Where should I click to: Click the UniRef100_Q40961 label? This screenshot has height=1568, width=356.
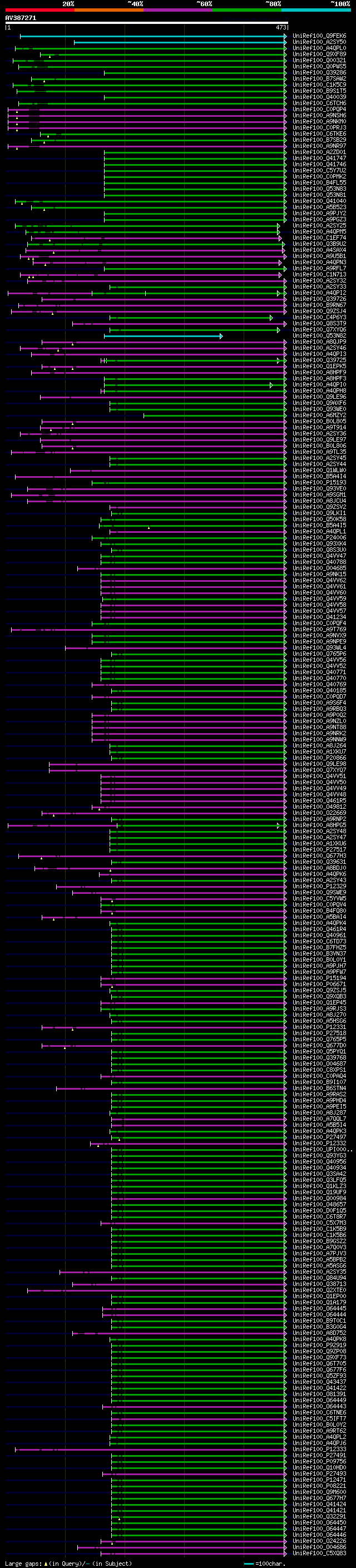[319, 936]
